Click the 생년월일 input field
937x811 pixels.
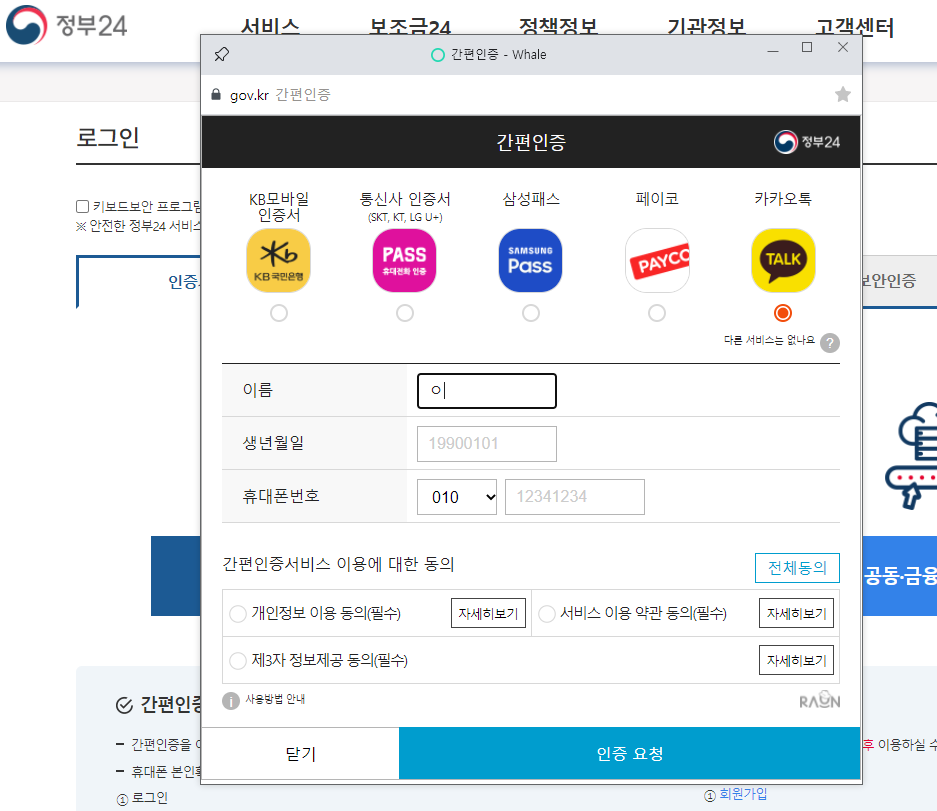click(487, 443)
